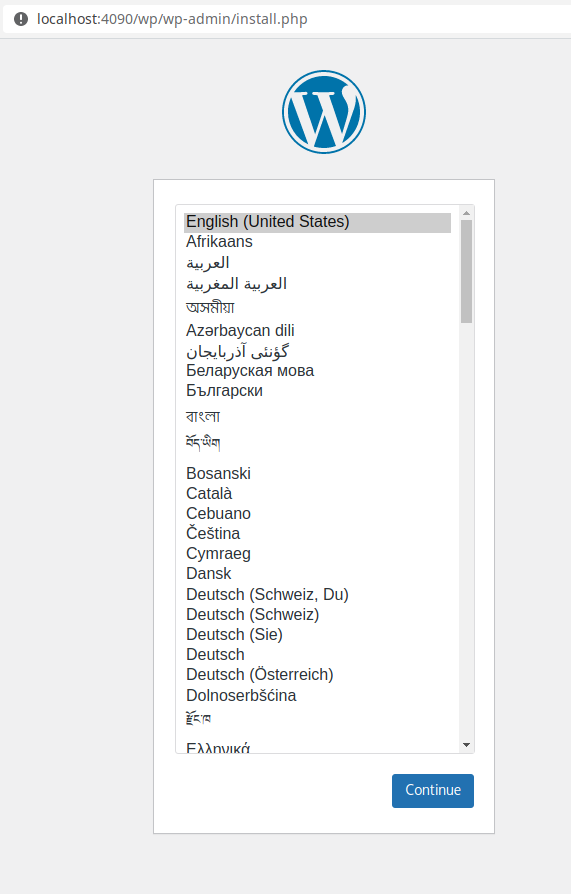Click the language list scroll up arrow
This screenshot has height=894, width=571.
(467, 213)
